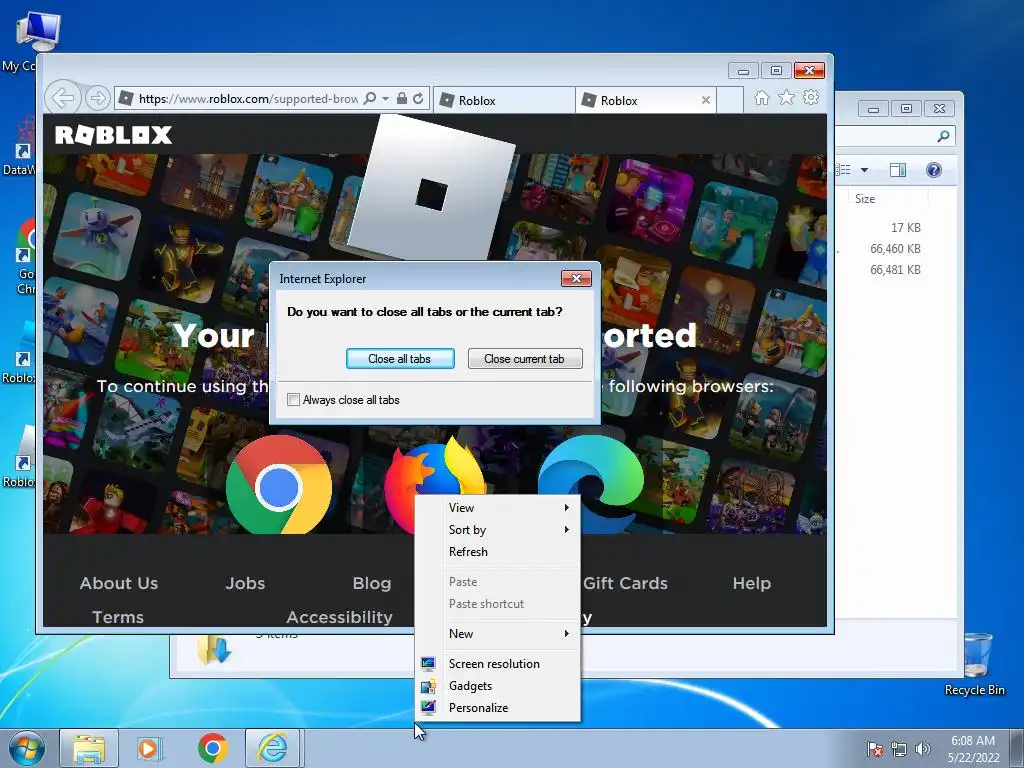Click the Internet Explorer back arrow button
This screenshot has width=1024, height=768.
coord(63,98)
